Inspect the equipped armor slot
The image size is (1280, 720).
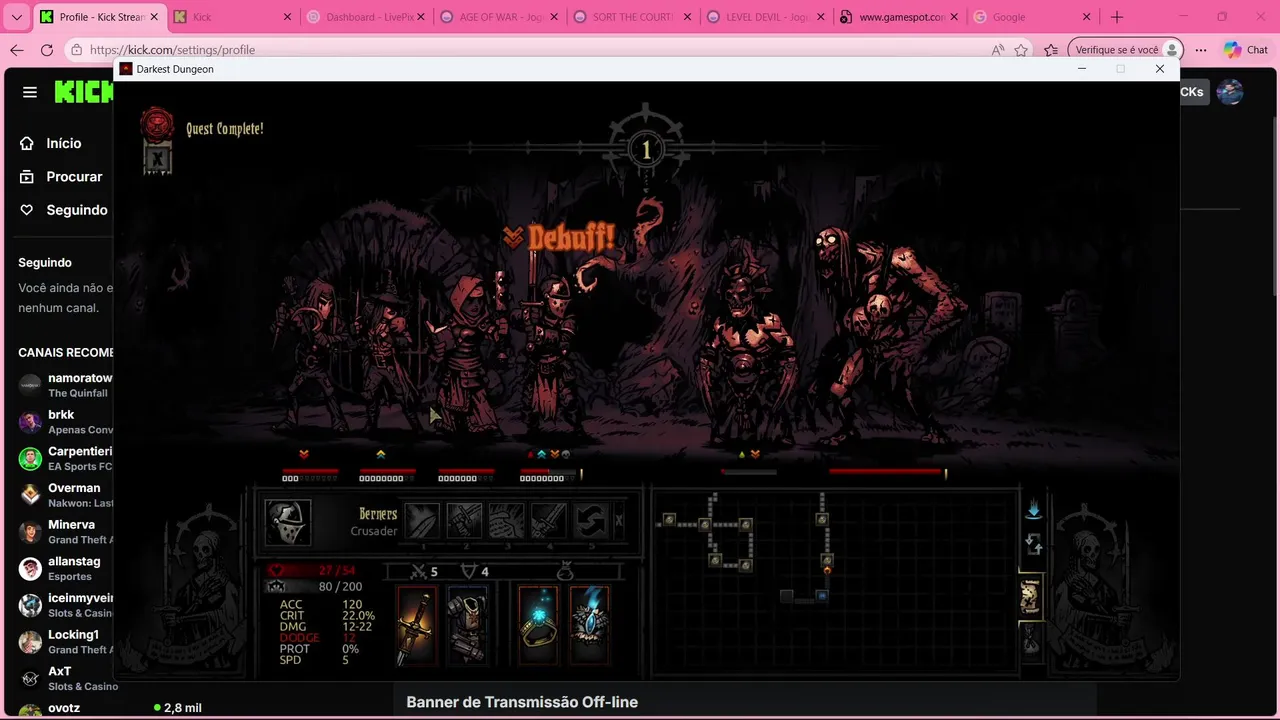pos(466,627)
